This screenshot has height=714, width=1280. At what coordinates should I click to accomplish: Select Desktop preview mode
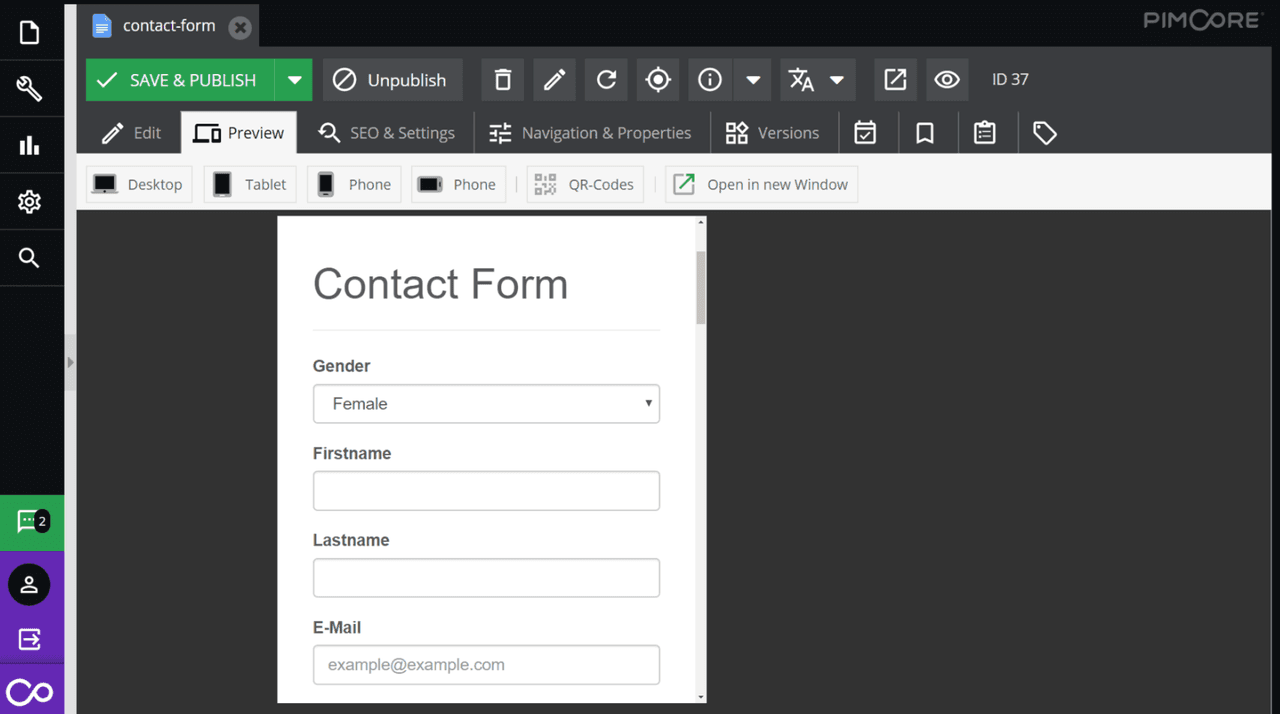[139, 184]
